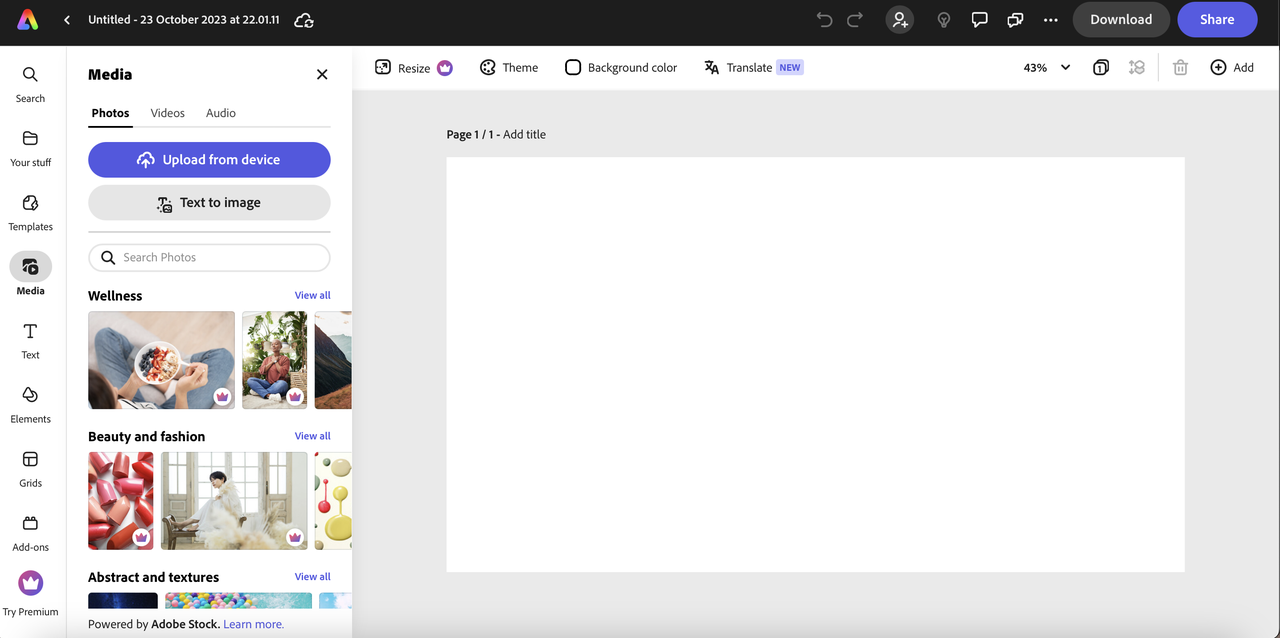
Task: Open the Text panel
Action: point(30,340)
